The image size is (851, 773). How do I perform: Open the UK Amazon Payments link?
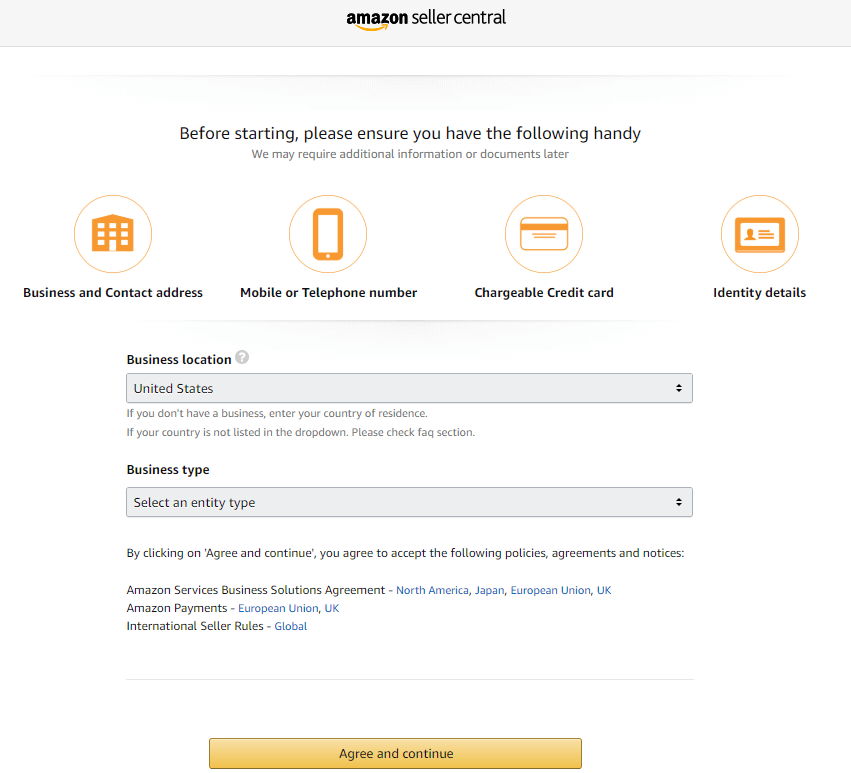(331, 608)
